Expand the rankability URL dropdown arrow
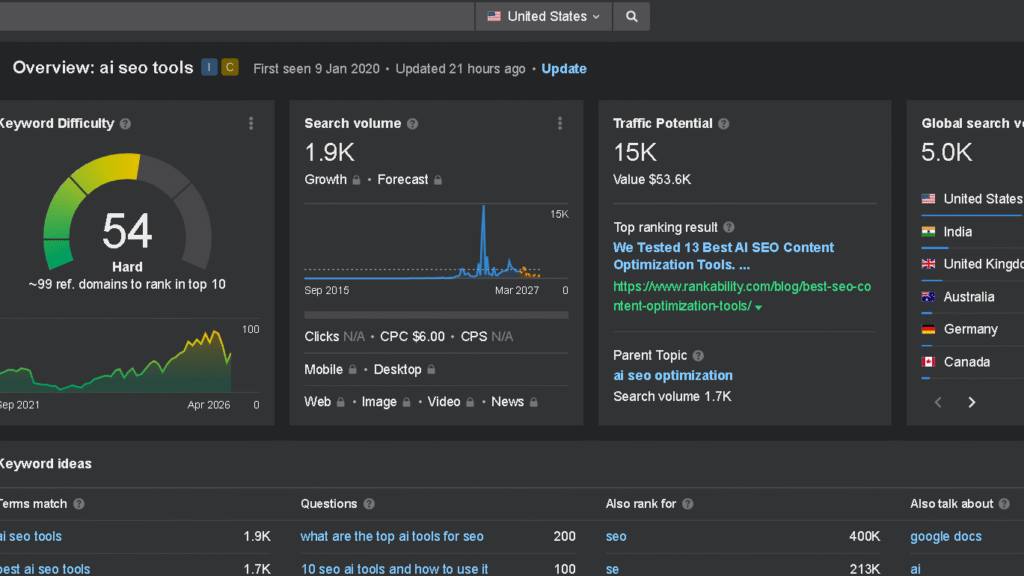 click(x=758, y=307)
